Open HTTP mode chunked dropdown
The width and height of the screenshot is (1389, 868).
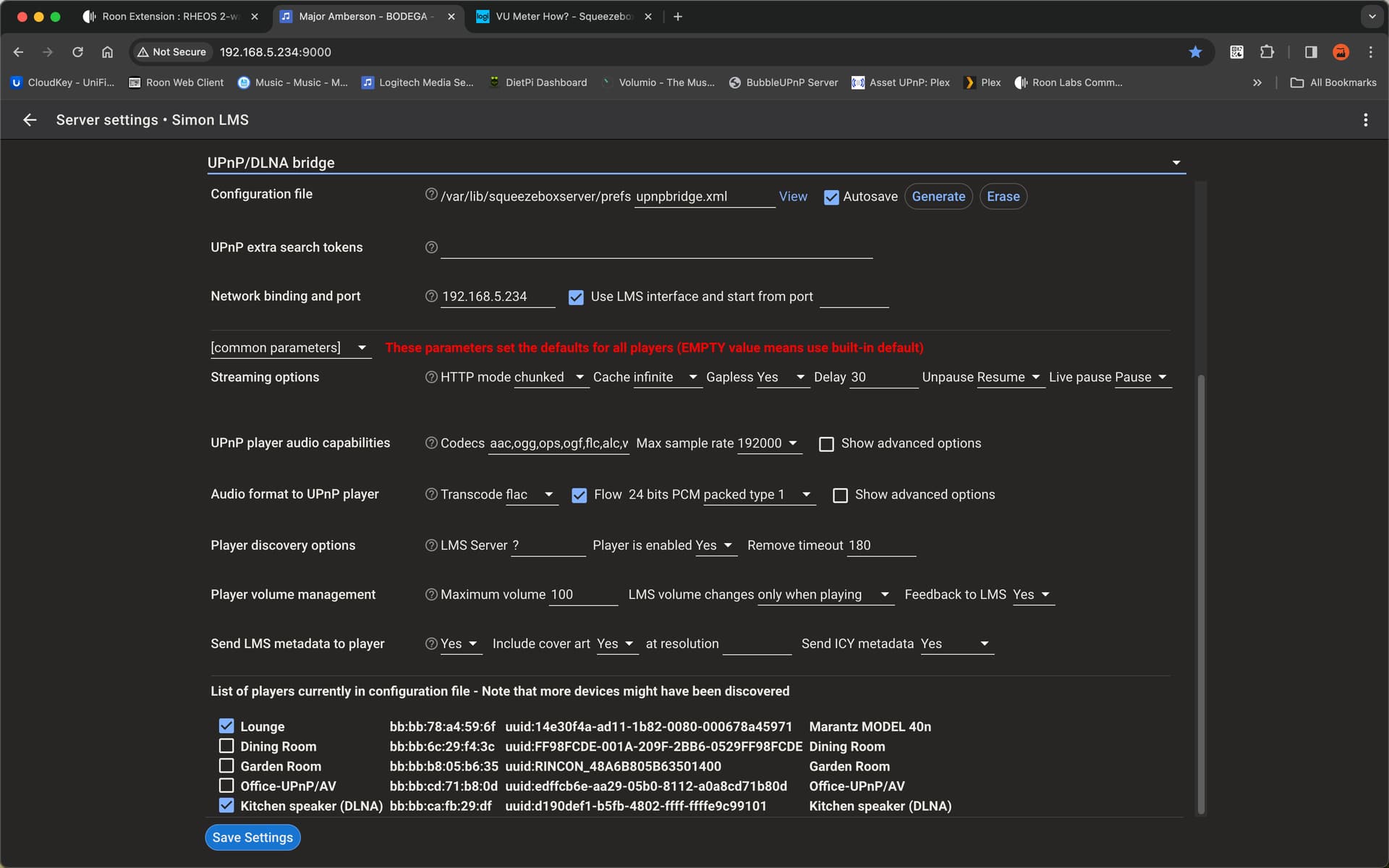(551, 377)
